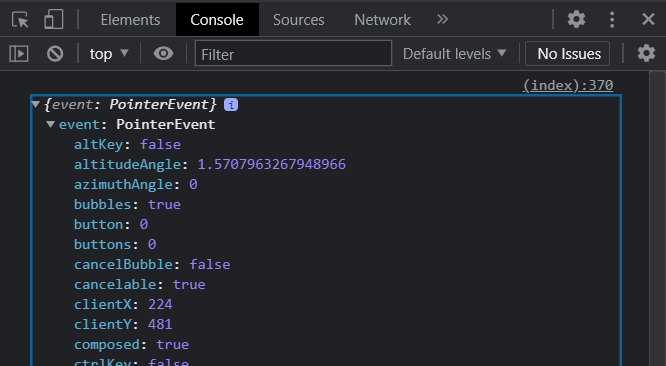Activate the inspect element picker icon

pyautogui.click(x=20, y=20)
